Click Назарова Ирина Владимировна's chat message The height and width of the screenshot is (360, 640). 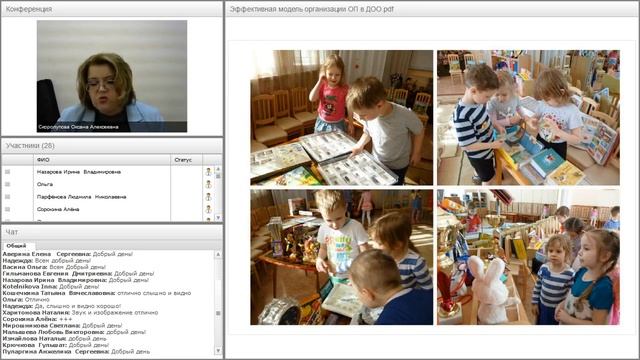point(76,280)
